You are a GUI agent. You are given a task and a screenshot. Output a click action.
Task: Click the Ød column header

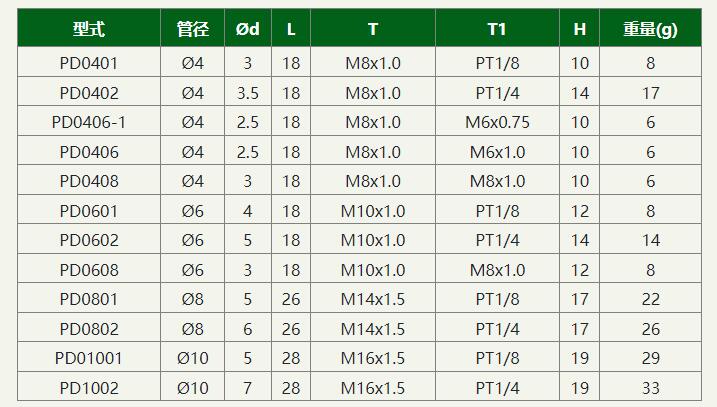(248, 29)
